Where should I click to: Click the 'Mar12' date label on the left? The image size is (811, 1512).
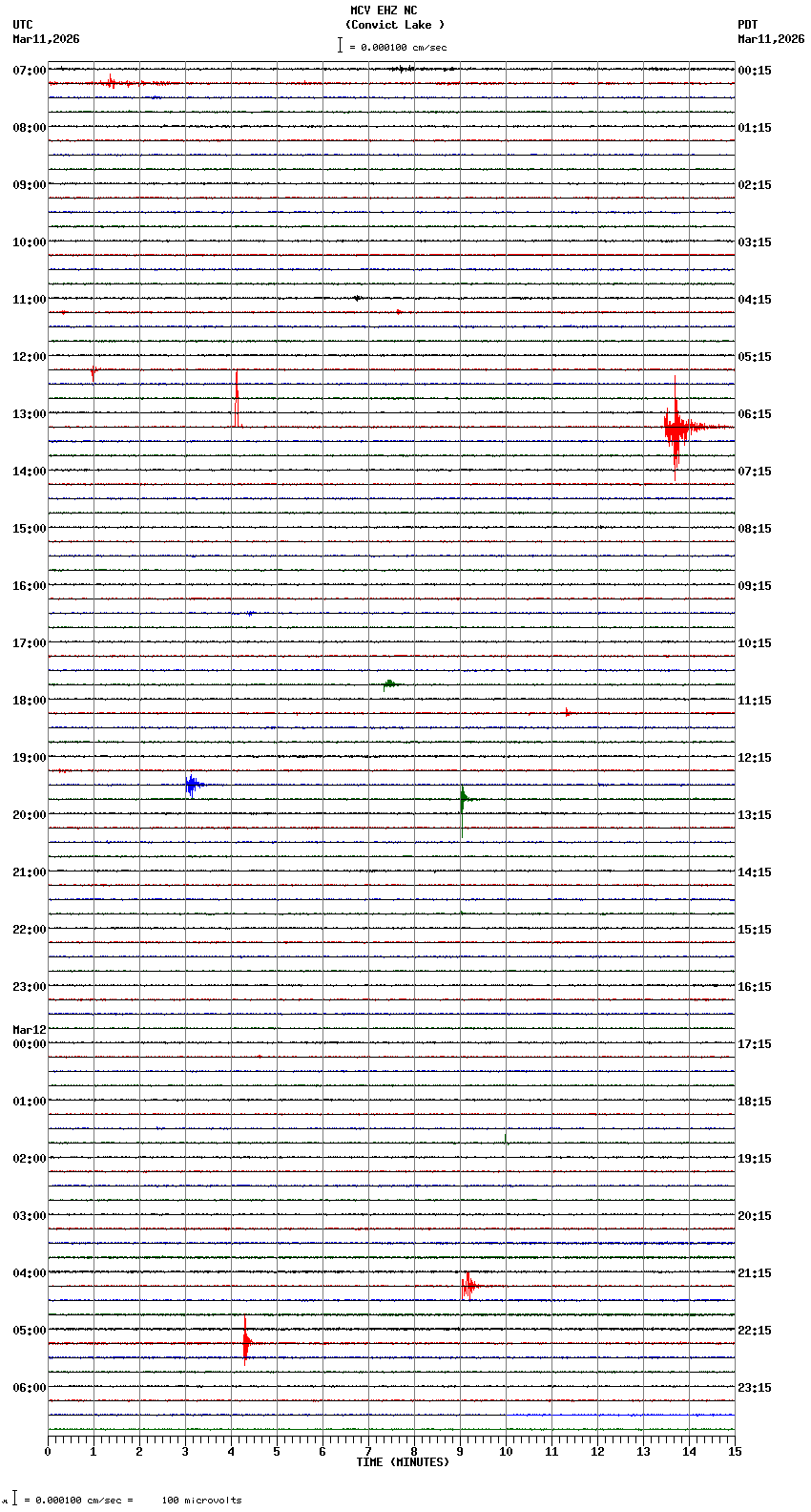pyautogui.click(x=30, y=1030)
